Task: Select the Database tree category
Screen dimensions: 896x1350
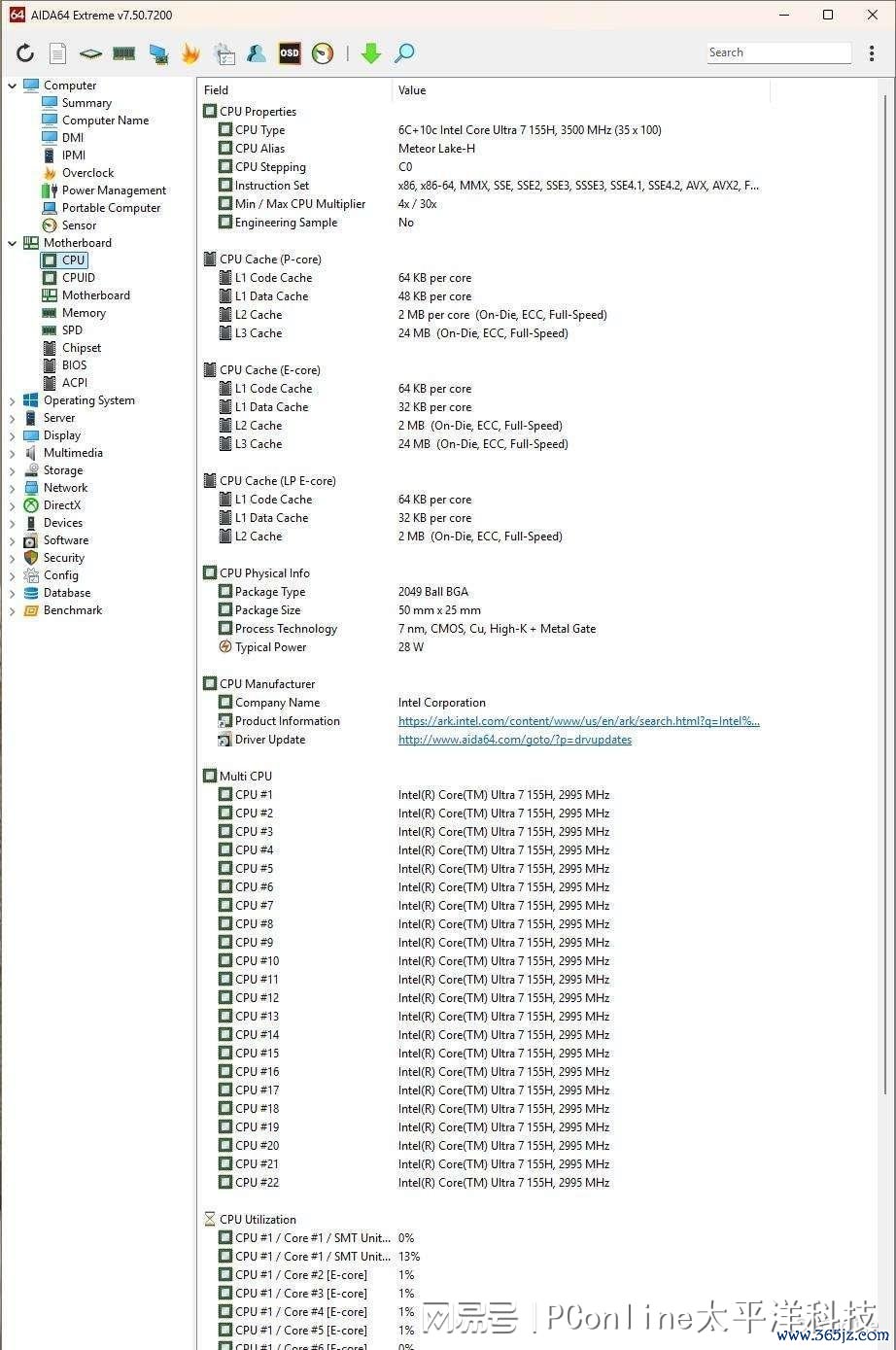Action: coord(67,593)
